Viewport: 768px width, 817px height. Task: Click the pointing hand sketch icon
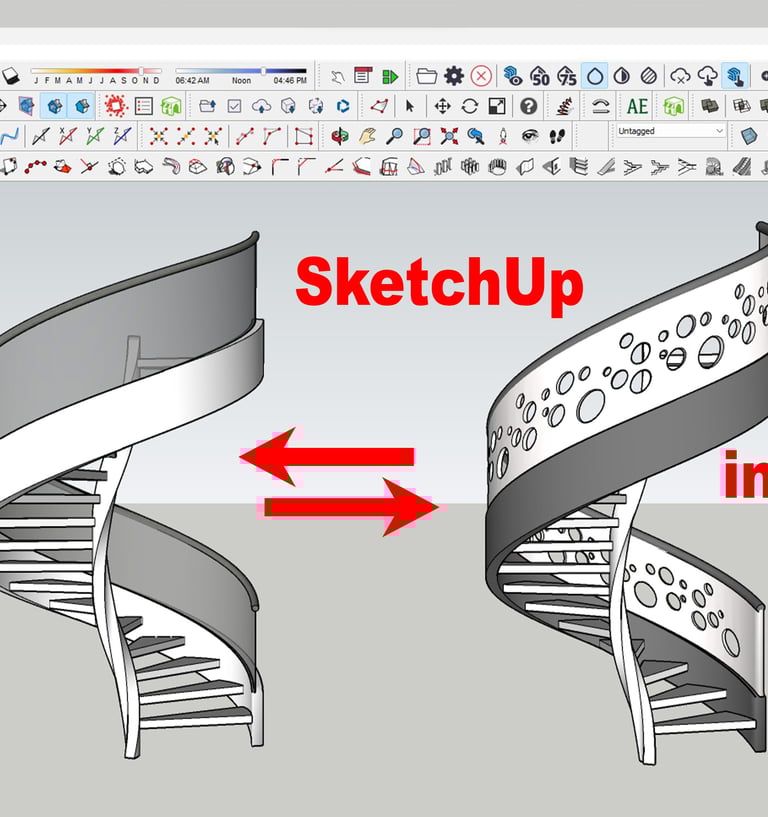(x=337, y=77)
